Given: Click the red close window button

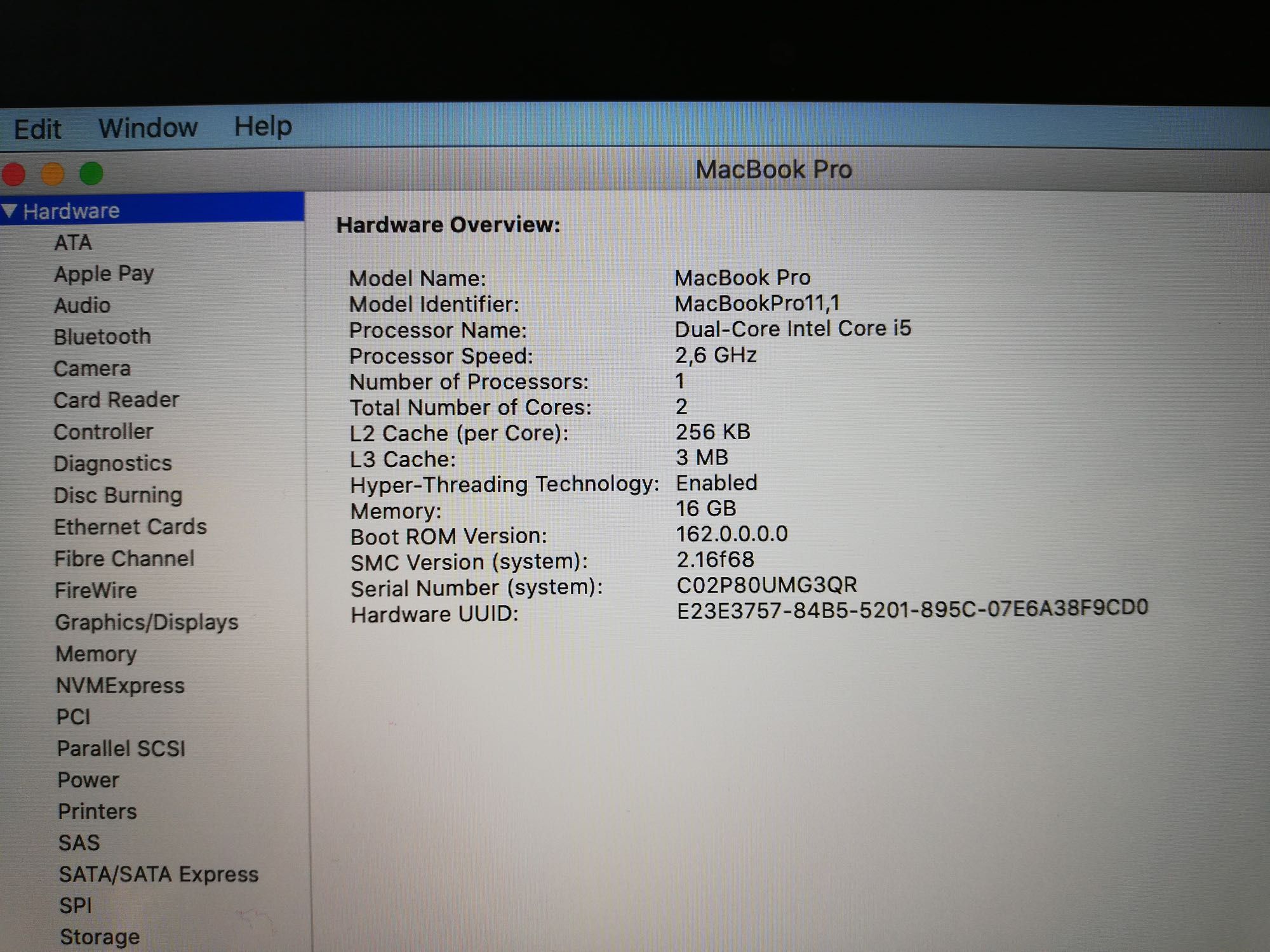Looking at the screenshot, I should tap(13, 174).
